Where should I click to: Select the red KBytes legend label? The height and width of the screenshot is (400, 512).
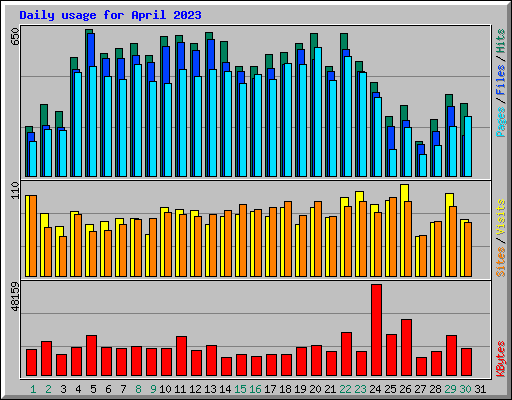tap(500, 359)
